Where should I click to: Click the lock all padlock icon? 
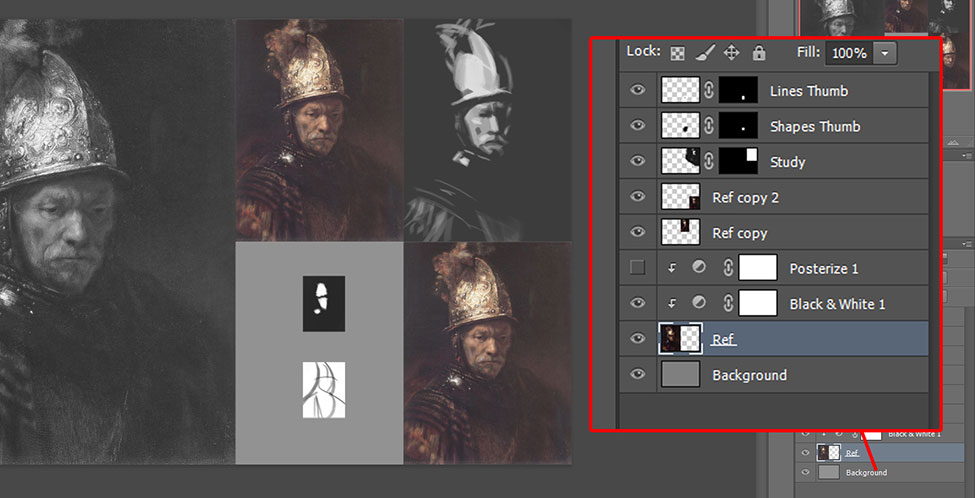759,53
